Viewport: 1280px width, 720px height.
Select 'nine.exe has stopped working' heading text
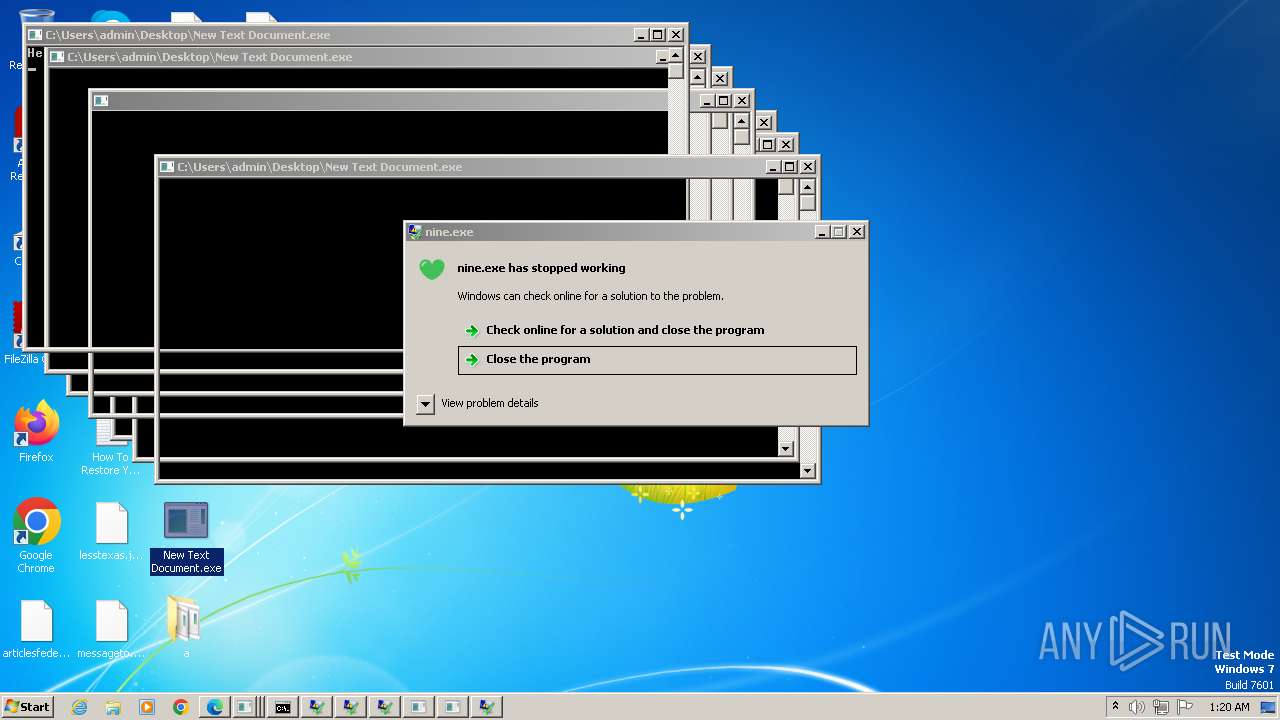click(x=541, y=268)
